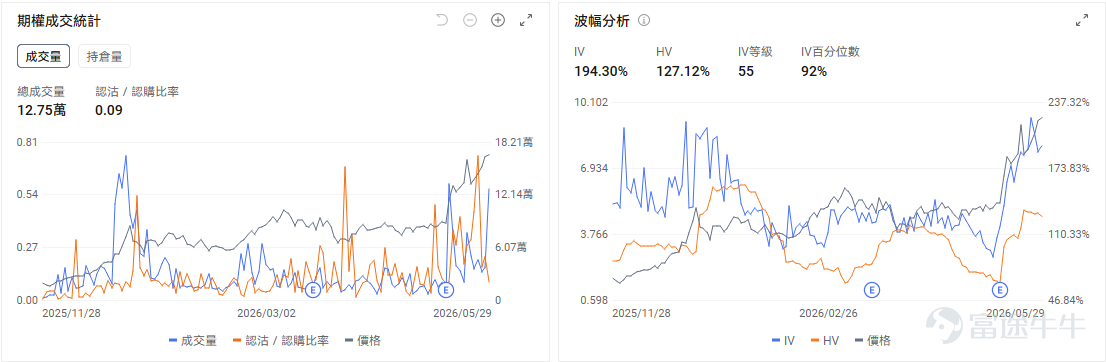The image size is (1106, 362).
Task: Click the 總成交量 value 12.75萬
Action: [42, 109]
